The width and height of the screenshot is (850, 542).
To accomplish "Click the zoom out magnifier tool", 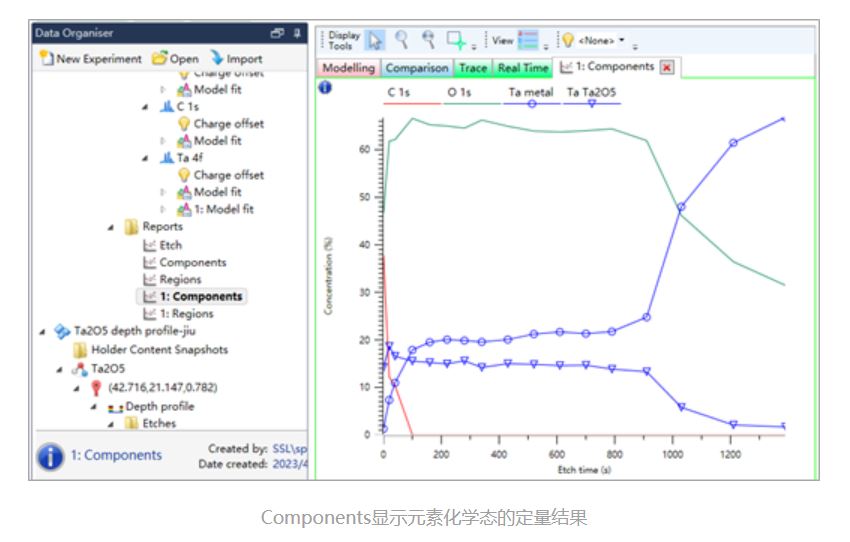I will [429, 40].
